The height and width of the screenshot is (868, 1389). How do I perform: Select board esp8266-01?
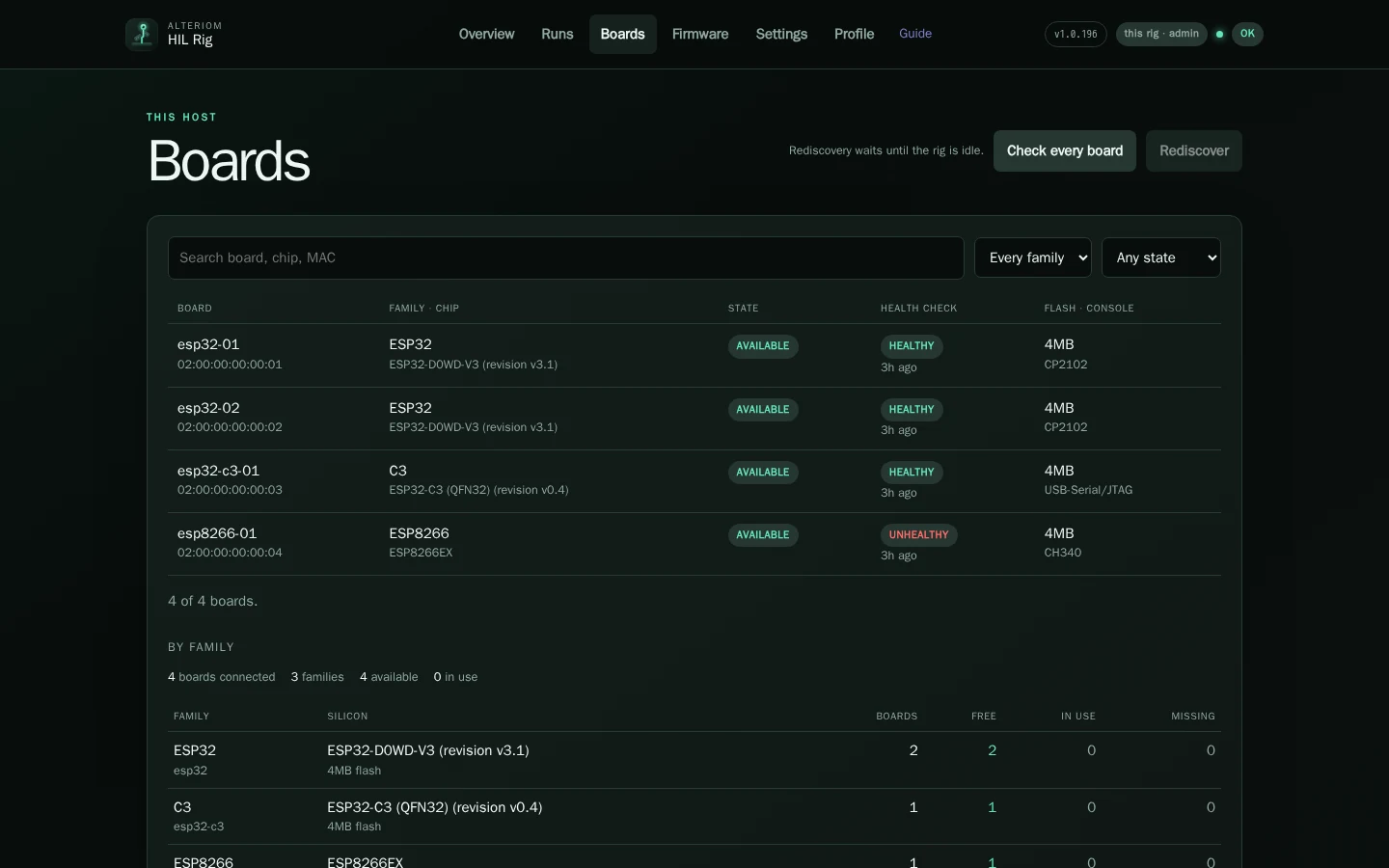217,533
